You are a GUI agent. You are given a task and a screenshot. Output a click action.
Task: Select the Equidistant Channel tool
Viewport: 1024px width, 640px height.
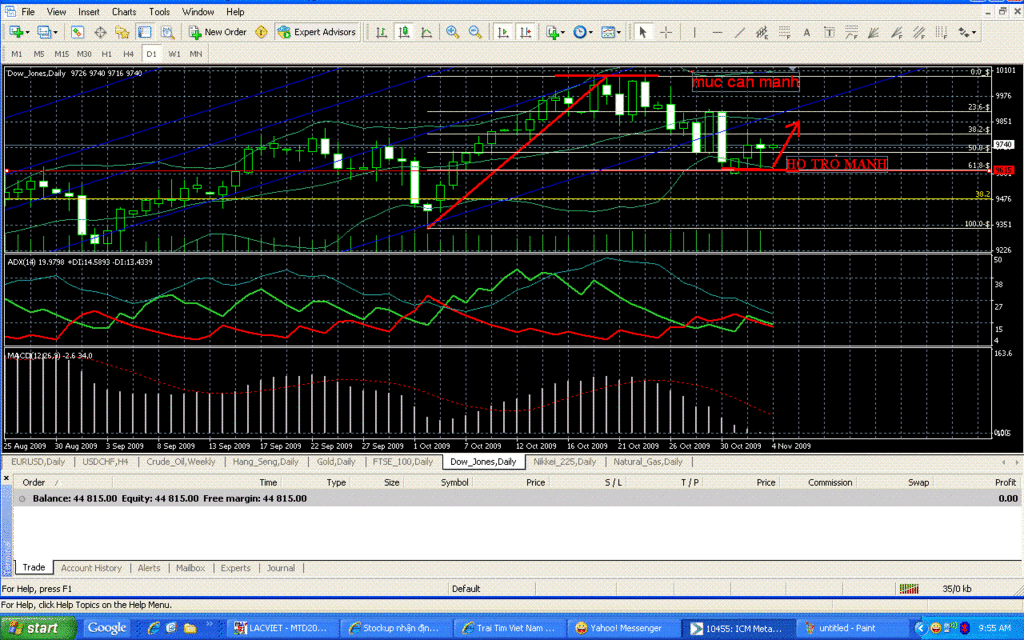(761, 32)
